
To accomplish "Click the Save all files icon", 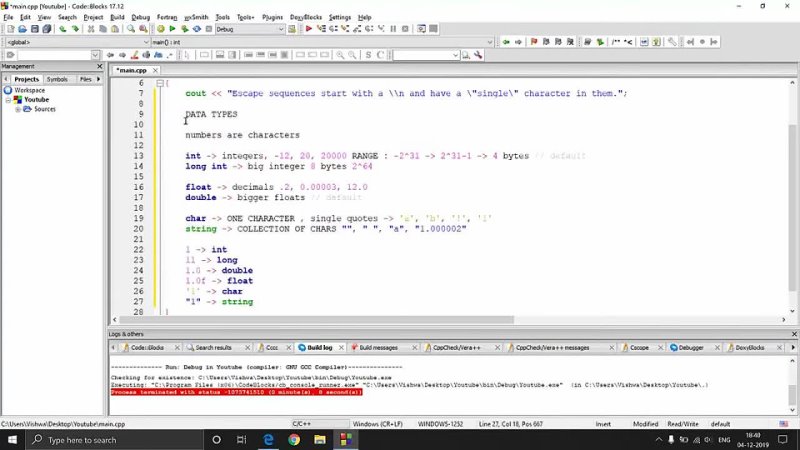I will 47,29.
